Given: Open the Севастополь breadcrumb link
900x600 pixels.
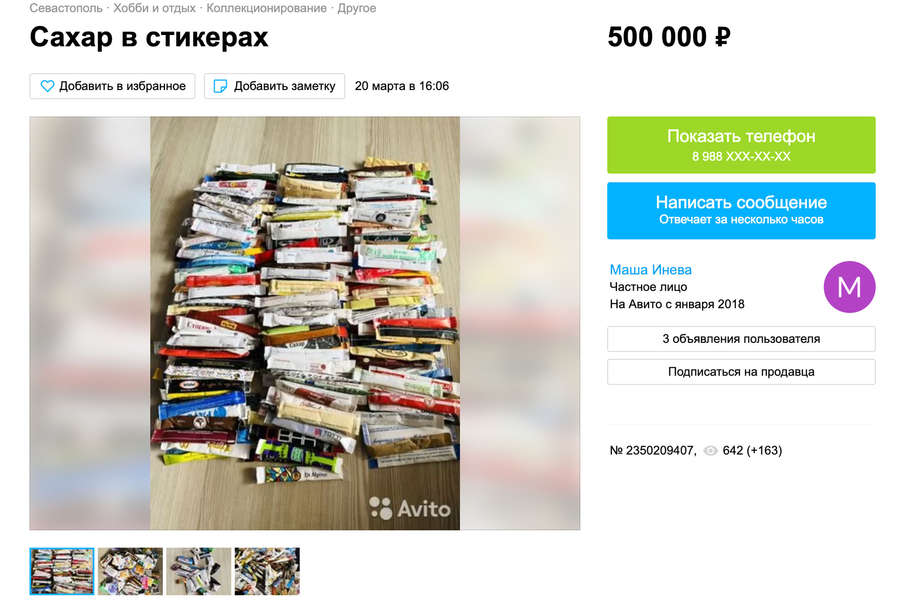Looking at the screenshot, I should tap(66, 8).
